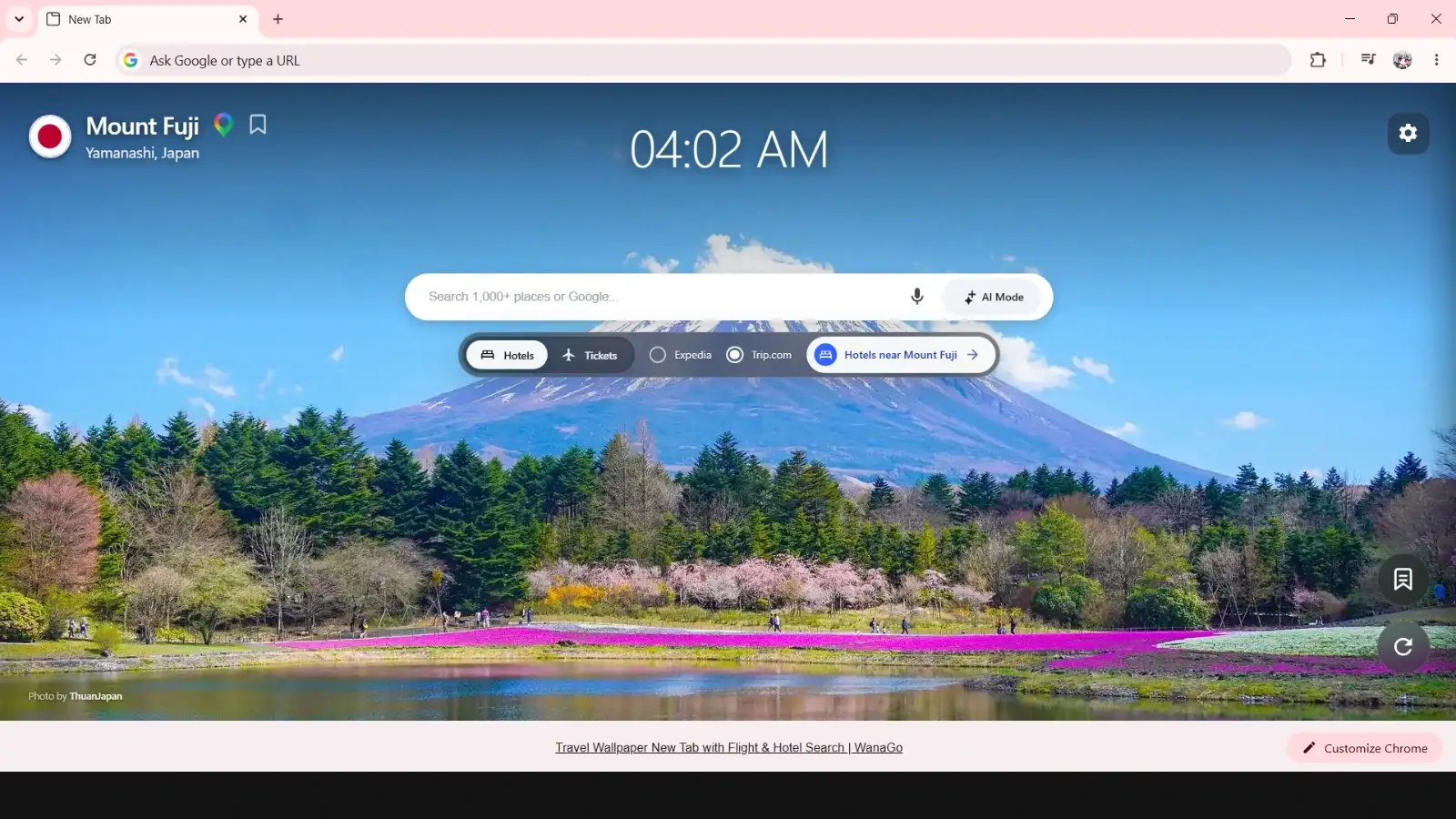Open the Extensions puzzle menu
Image resolution: width=1456 pixels, height=819 pixels.
[1318, 60]
